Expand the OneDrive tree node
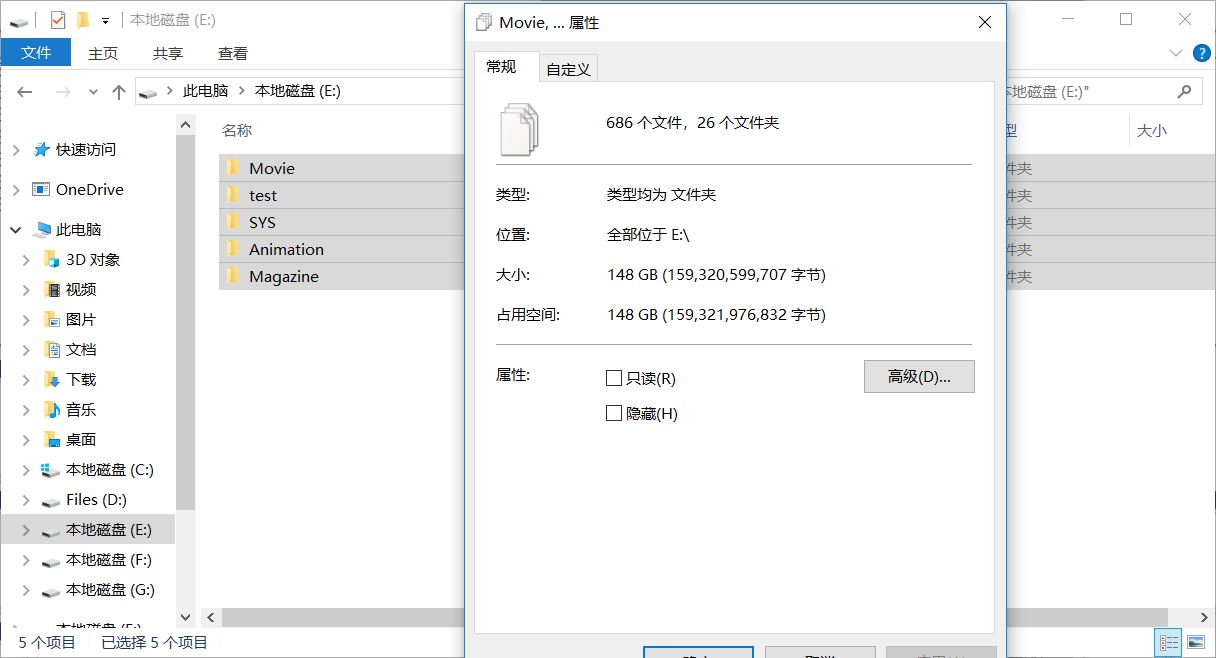The height and width of the screenshot is (658, 1216). (16, 190)
